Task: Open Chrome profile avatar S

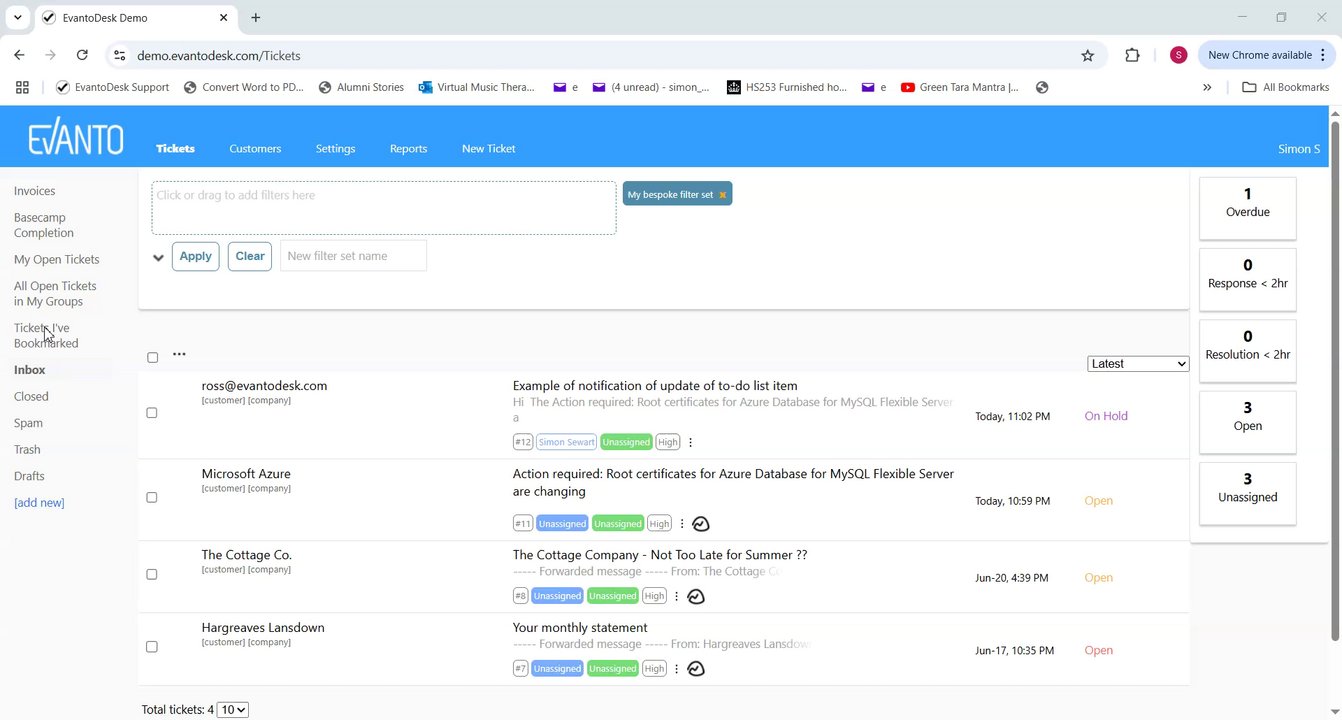Action: pos(1178,56)
